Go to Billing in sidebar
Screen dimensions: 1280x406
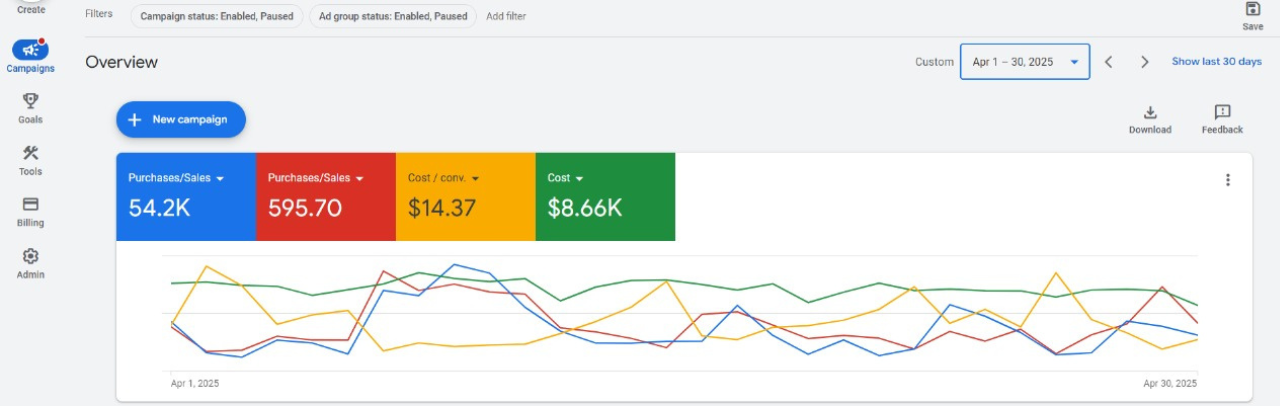pos(30,205)
